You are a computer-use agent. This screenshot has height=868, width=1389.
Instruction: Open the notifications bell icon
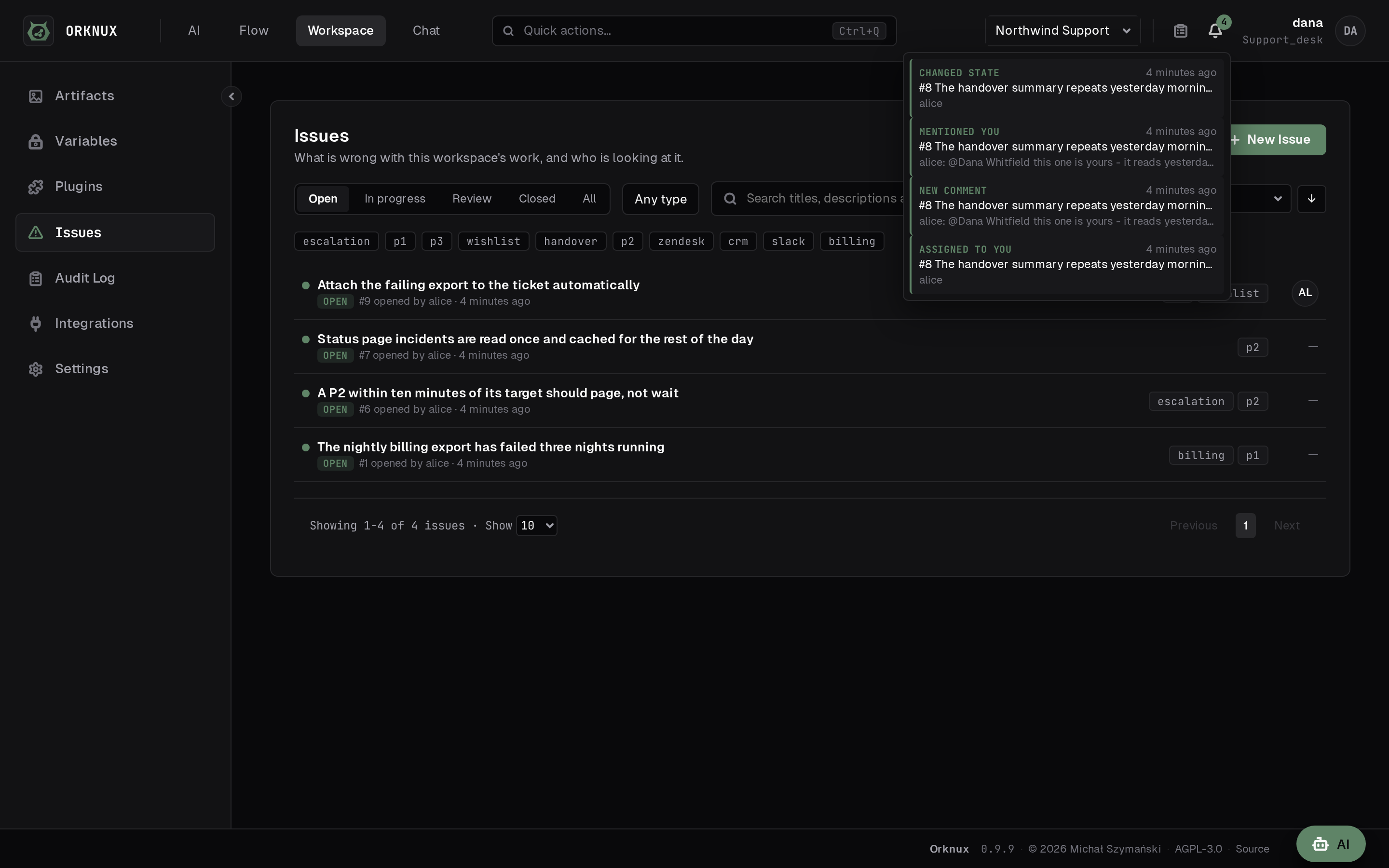click(1215, 30)
